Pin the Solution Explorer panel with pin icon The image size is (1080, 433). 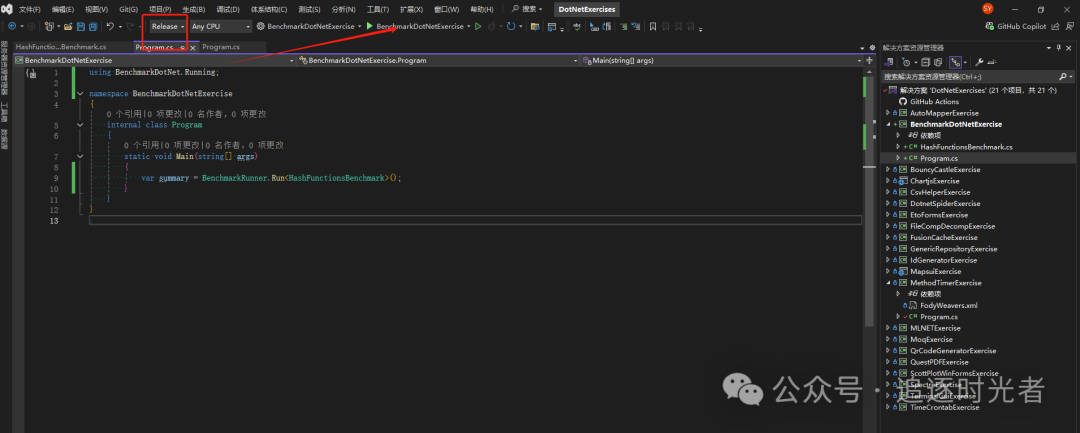pyautogui.click(x=1059, y=47)
